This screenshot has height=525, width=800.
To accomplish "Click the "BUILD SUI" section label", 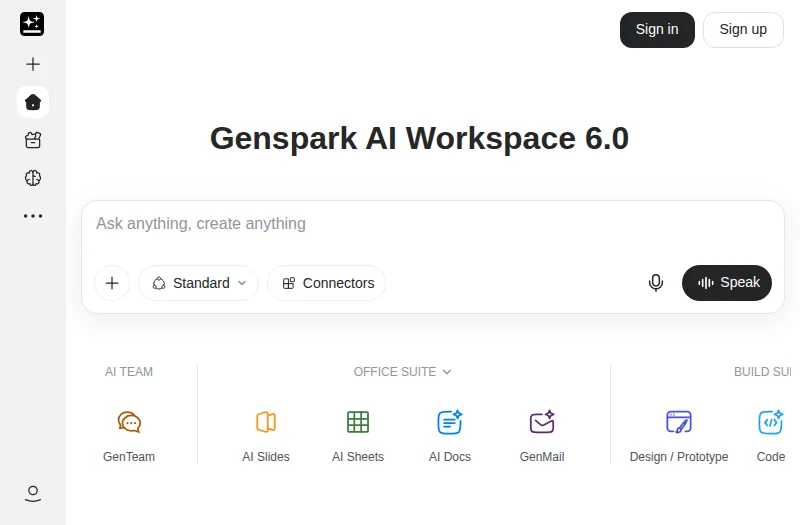I will pos(762,372).
